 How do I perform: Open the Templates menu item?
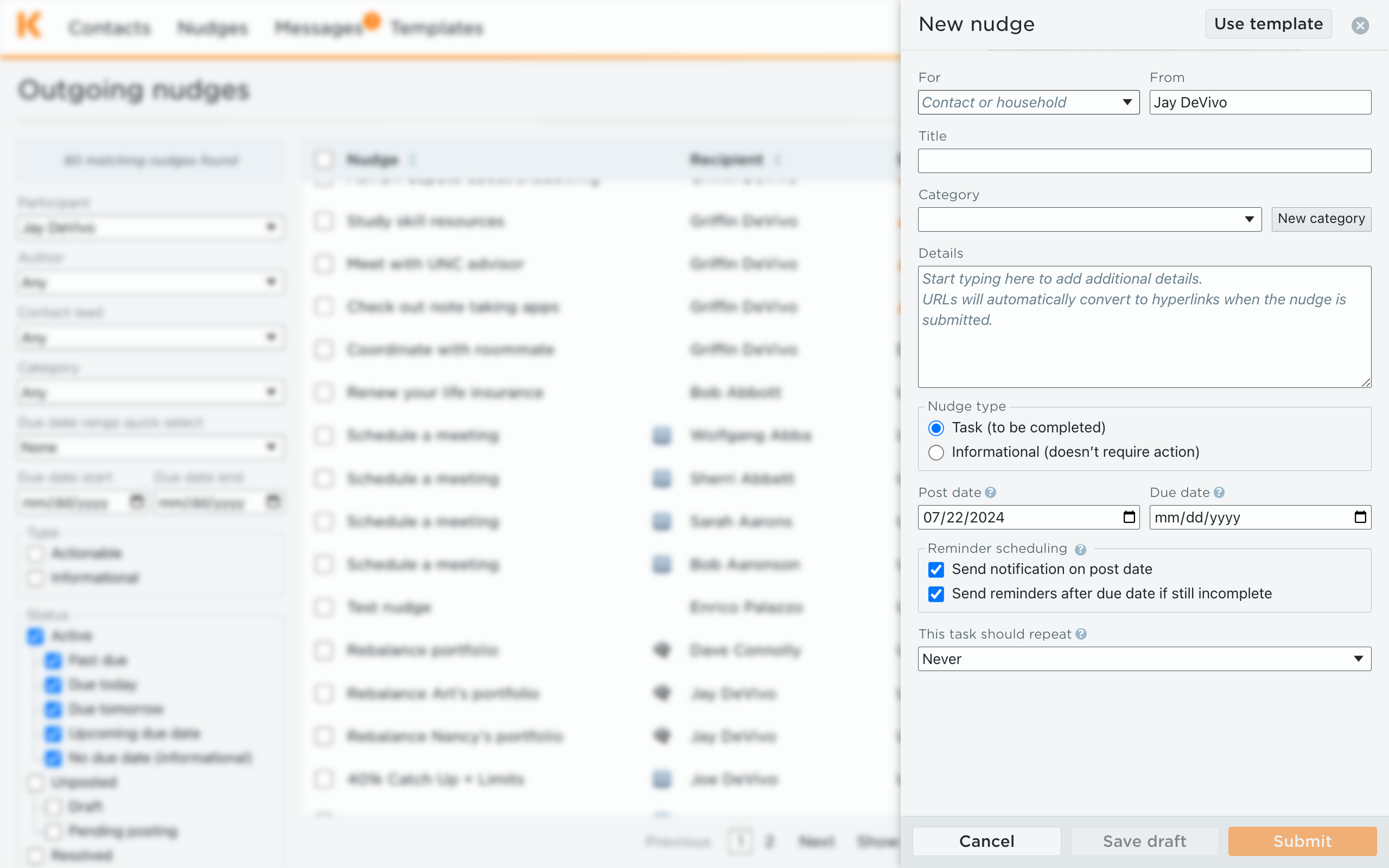(437, 28)
